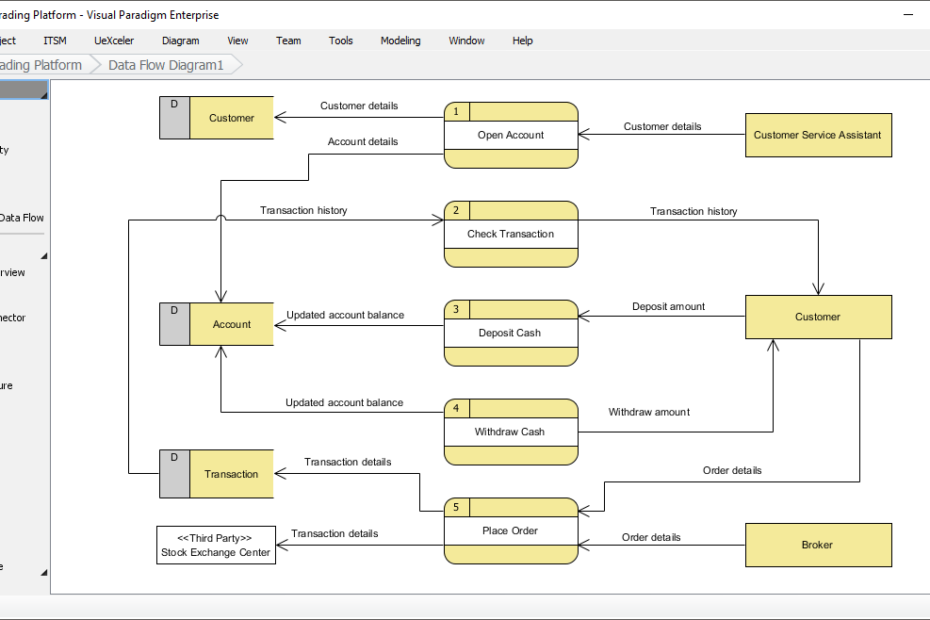Expand more palette tools with bottom arrow

pos(42,572)
